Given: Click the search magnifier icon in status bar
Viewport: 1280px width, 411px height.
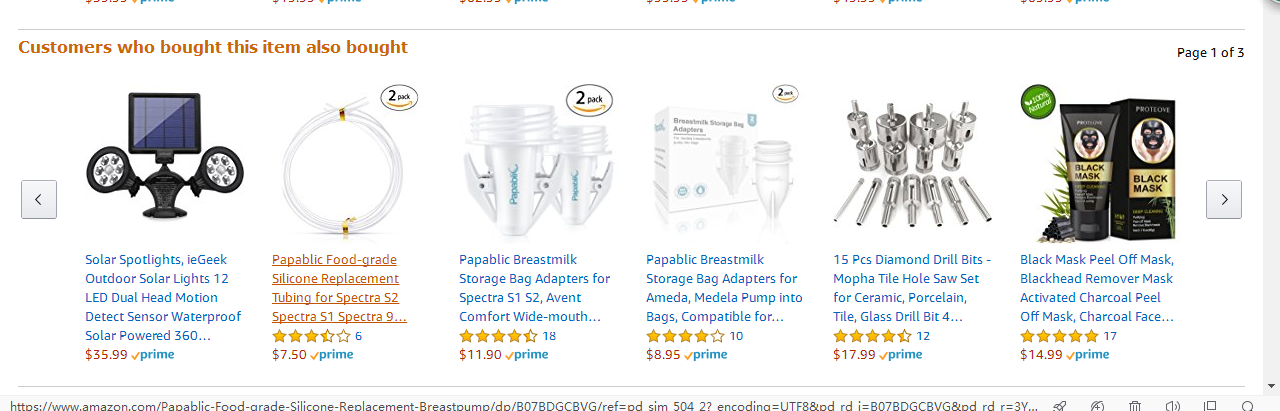Looking at the screenshot, I should click(x=1247, y=405).
